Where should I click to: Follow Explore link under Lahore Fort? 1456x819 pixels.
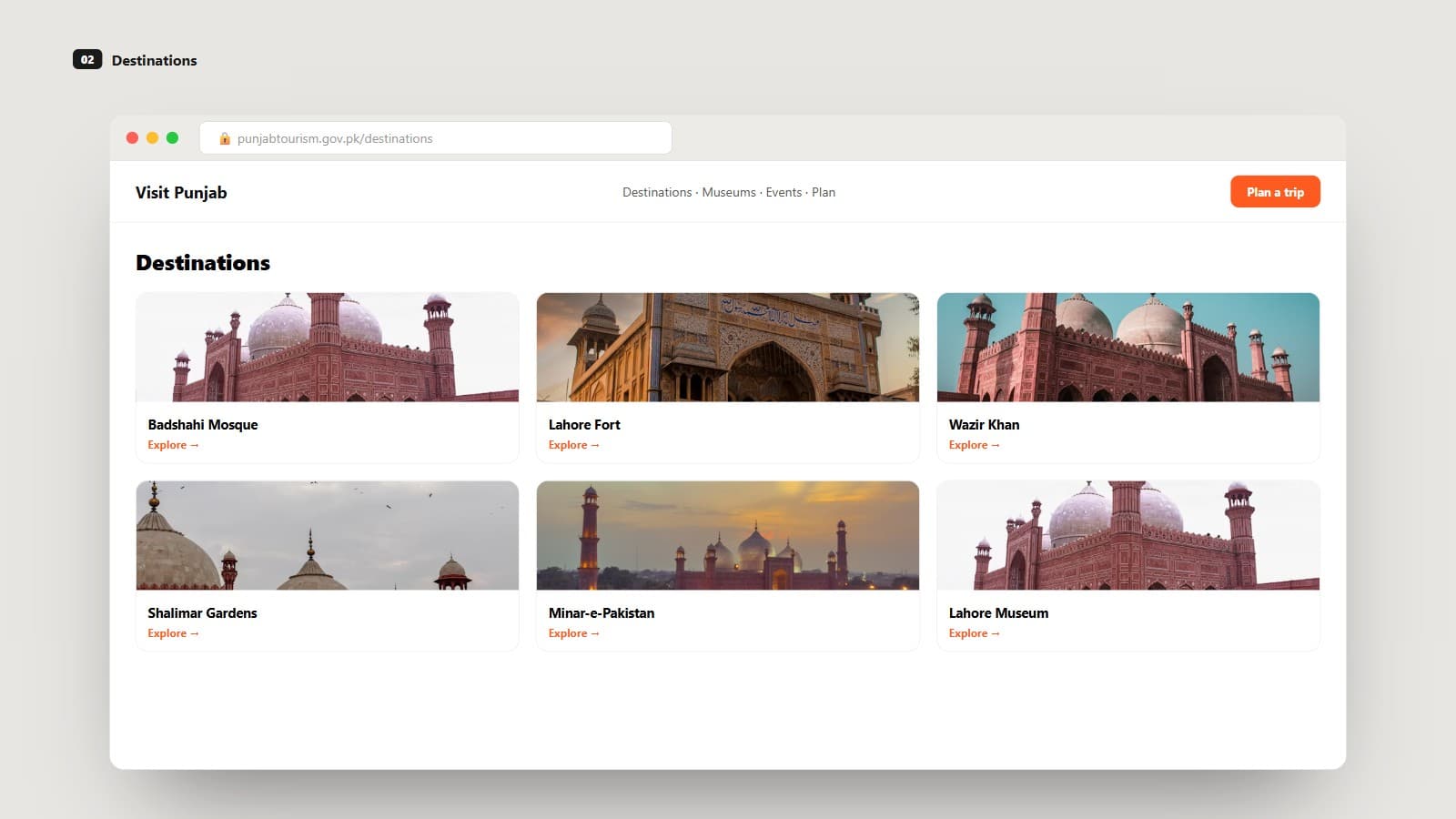click(x=573, y=445)
